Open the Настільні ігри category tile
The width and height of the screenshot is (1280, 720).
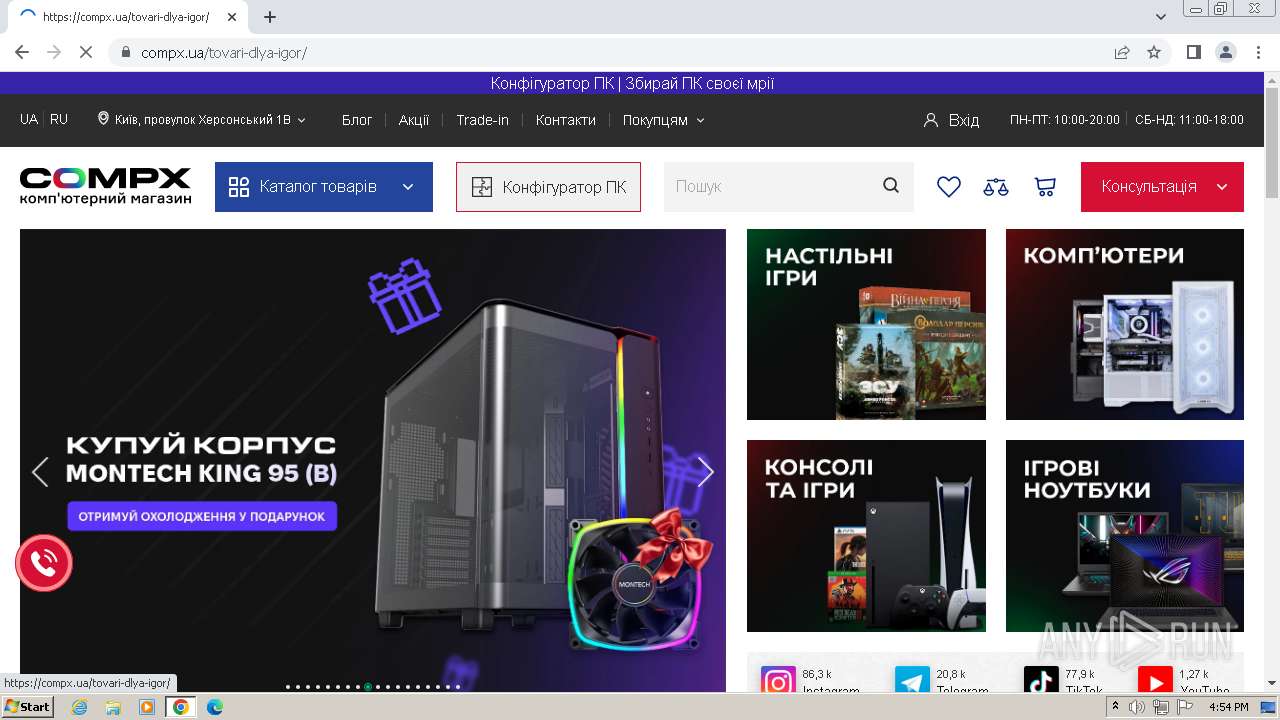866,324
